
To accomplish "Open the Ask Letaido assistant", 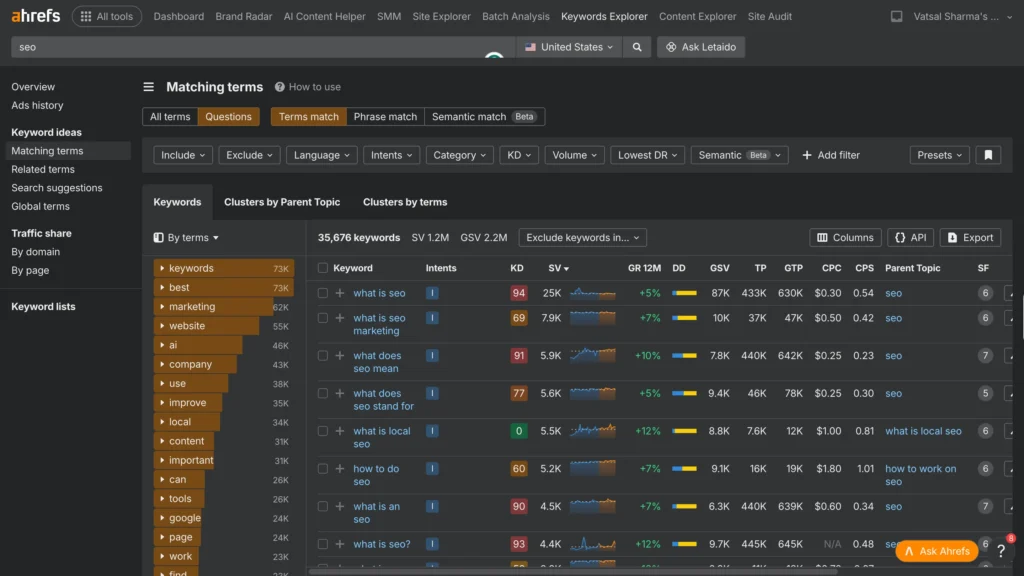I will pyautogui.click(x=701, y=47).
